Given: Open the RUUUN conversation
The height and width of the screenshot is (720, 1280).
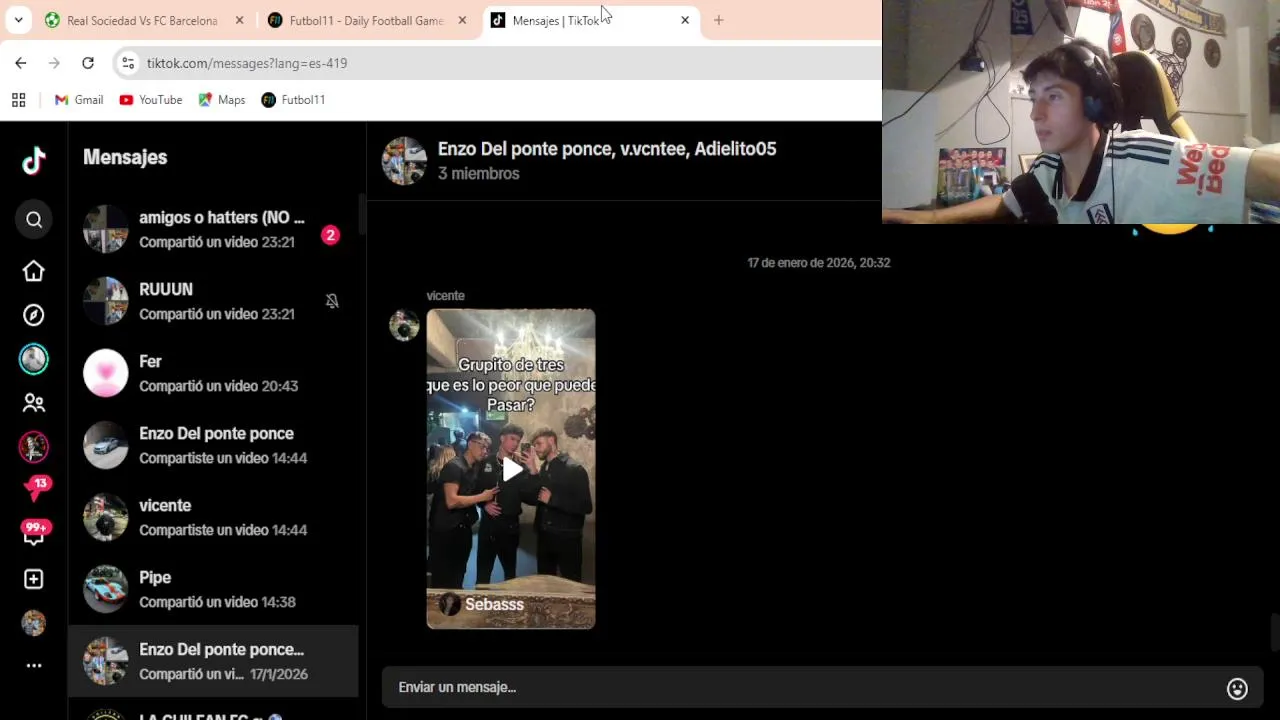Looking at the screenshot, I should (x=213, y=301).
